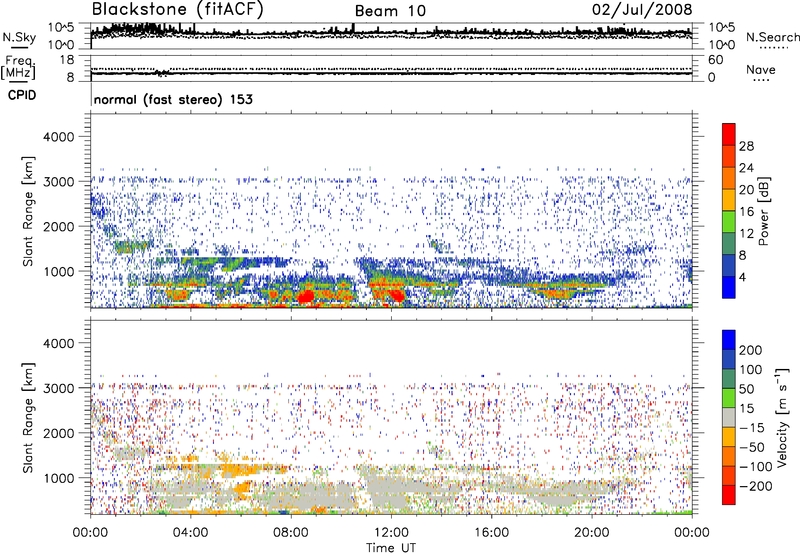Click the 'N.Search' legend label

coord(773,37)
